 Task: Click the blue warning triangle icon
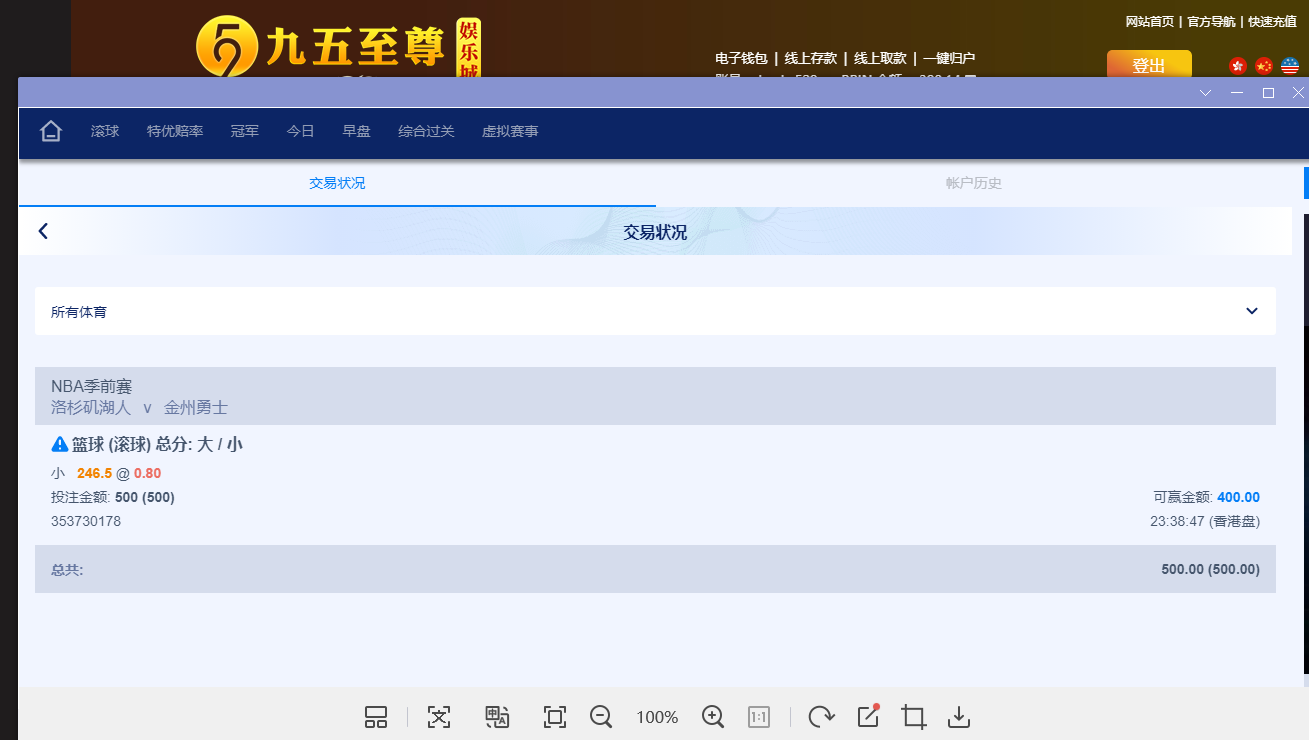60,444
